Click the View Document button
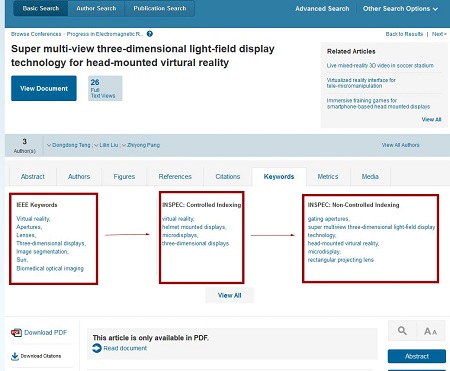This screenshot has width=450, height=371. (x=44, y=88)
